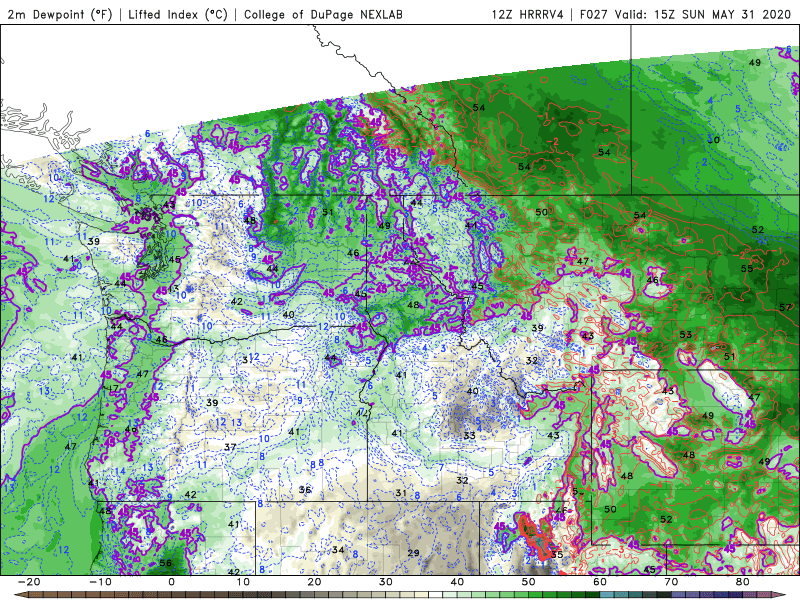Click the "Lifted Index (°C)" title text
Viewport: 800px width, 600px height.
click(178, 14)
